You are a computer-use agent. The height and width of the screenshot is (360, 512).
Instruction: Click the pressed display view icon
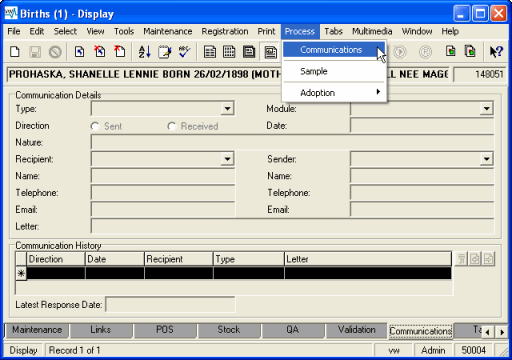[x=270, y=52]
